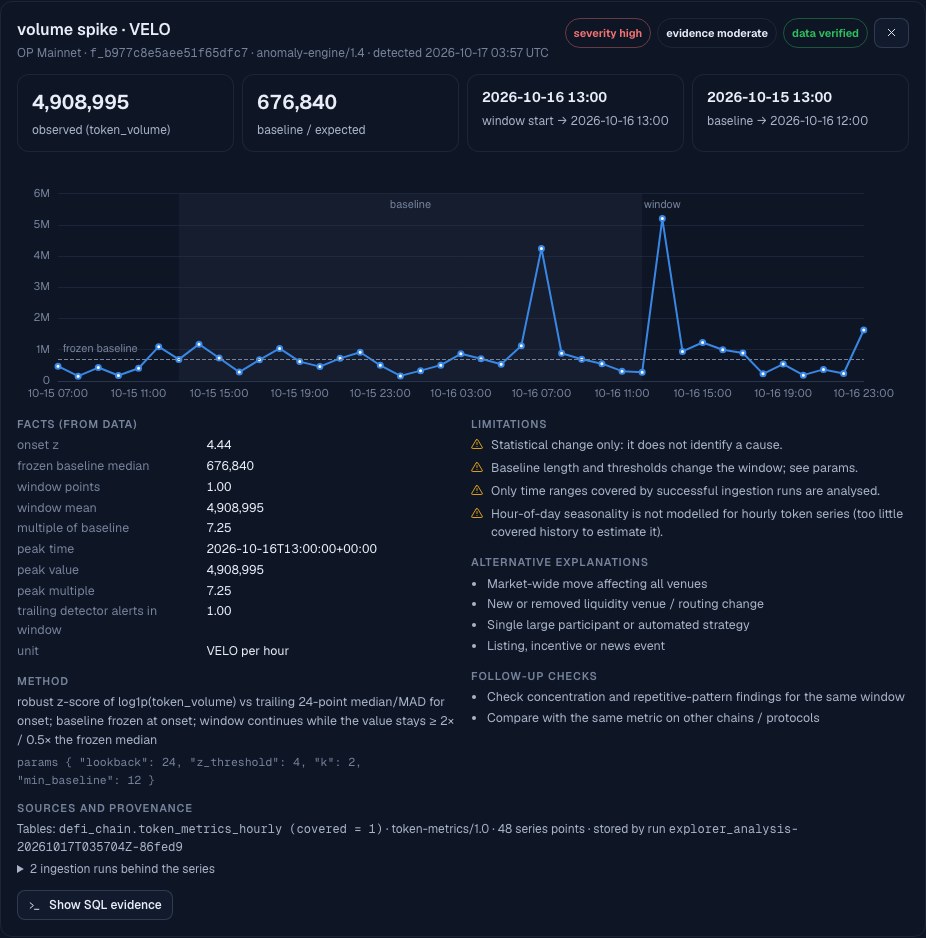Click the severity high badge

pyautogui.click(x=607, y=33)
